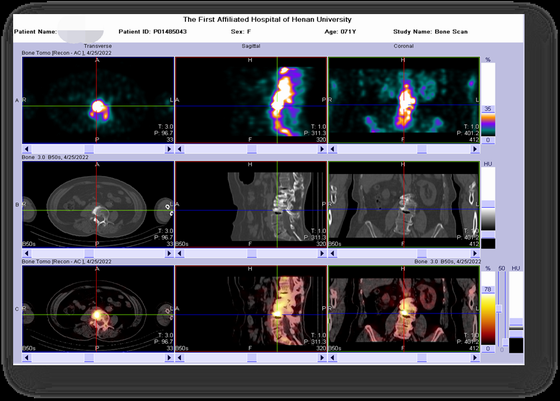This screenshot has height=401, width=560.
Task: Click right arrow under transverse SPECT view
Action: 169,149
